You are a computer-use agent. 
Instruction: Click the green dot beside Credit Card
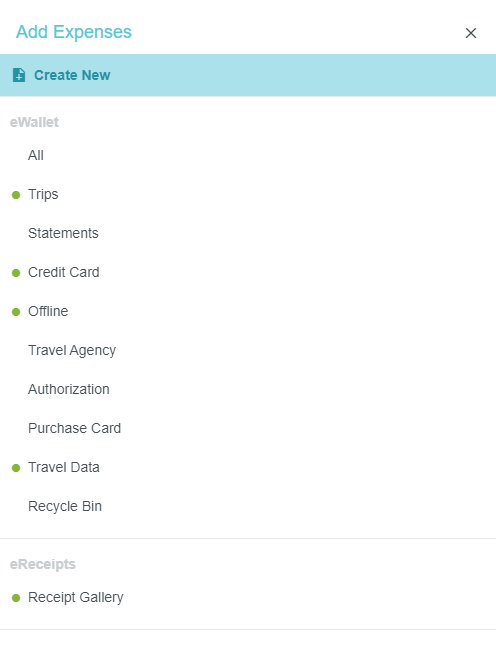click(x=16, y=273)
